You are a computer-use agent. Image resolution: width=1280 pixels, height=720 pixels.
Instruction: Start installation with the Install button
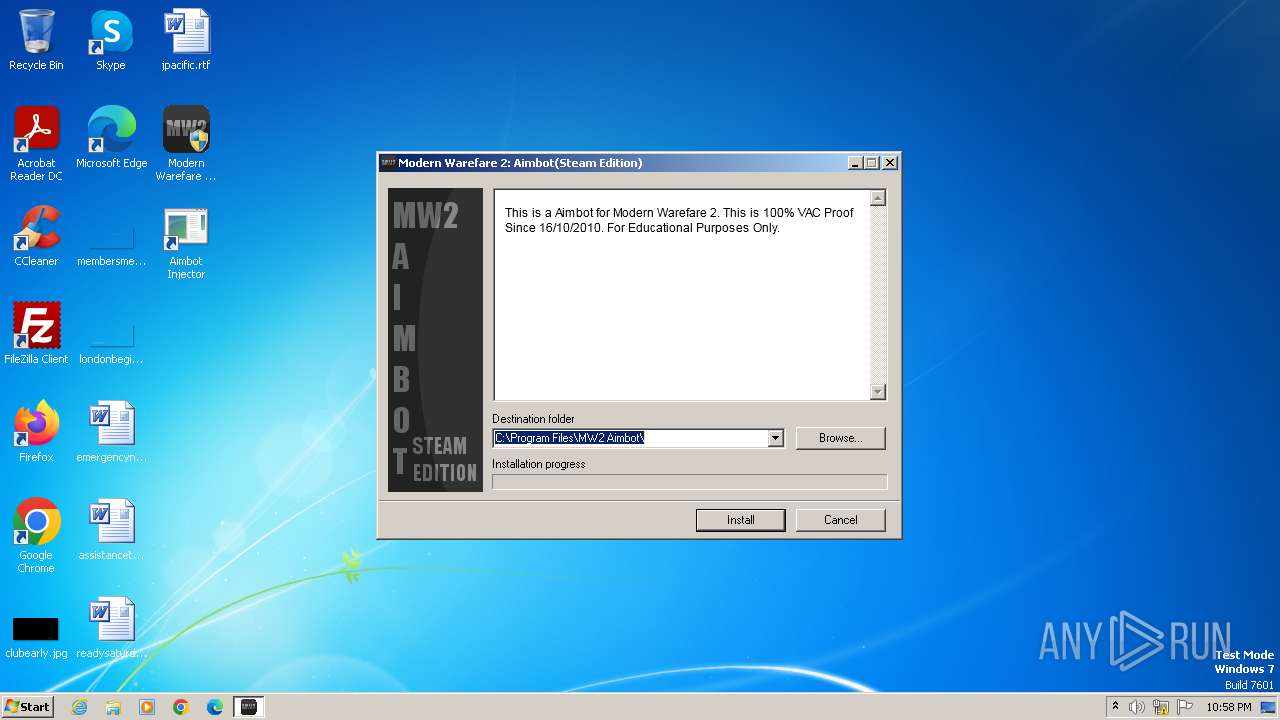(x=740, y=520)
